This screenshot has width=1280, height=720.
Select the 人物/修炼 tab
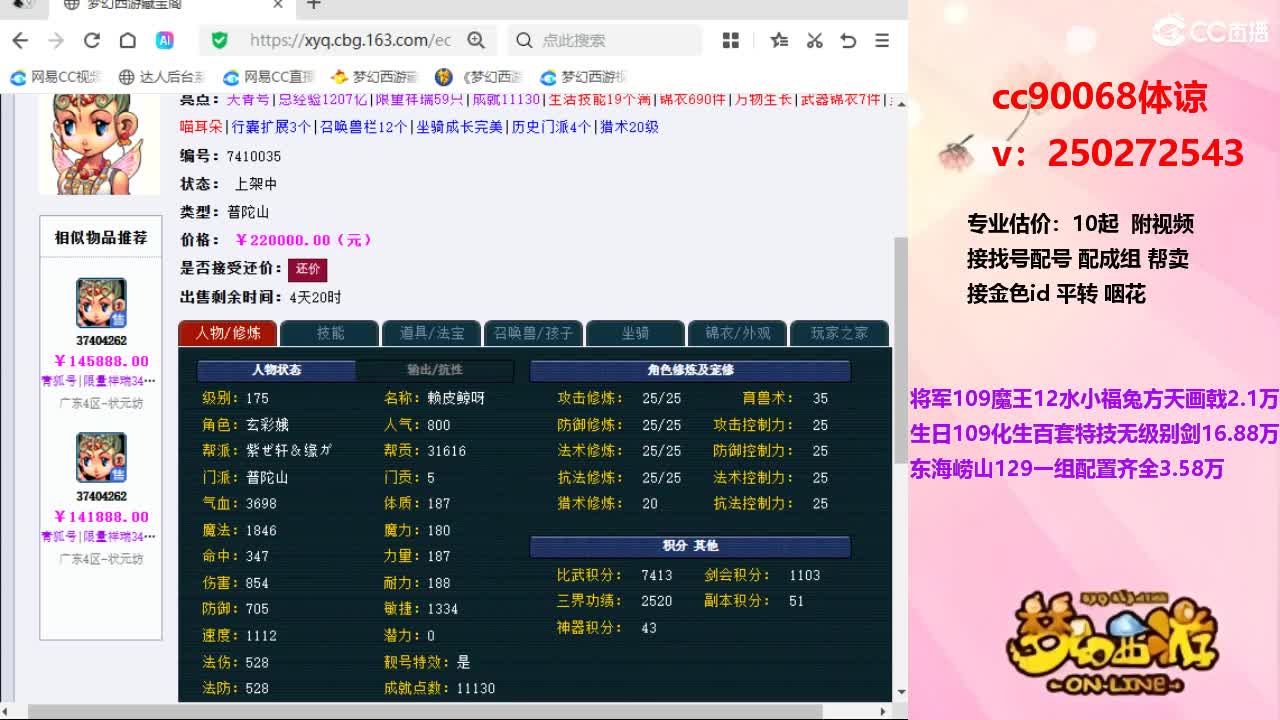228,333
